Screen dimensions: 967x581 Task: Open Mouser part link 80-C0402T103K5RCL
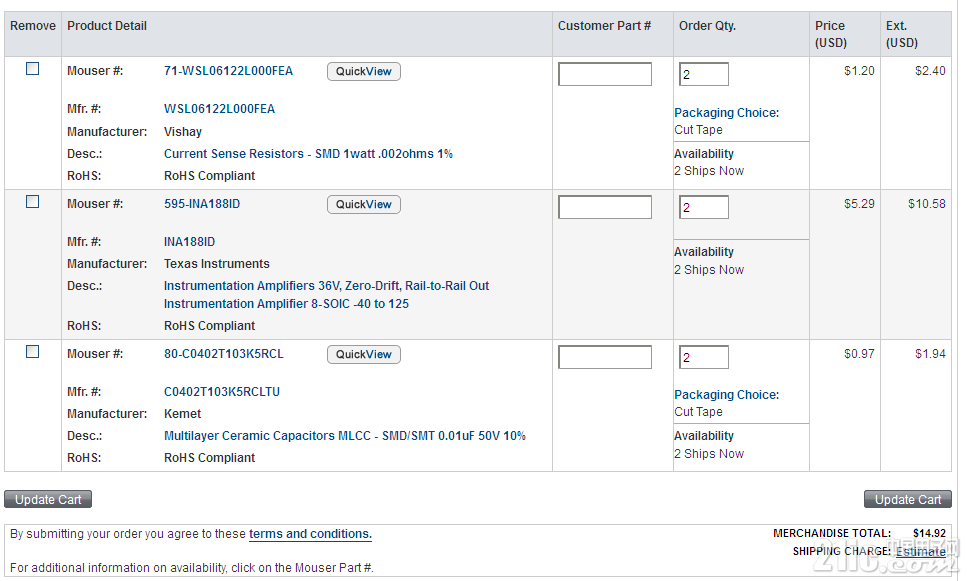(x=223, y=354)
